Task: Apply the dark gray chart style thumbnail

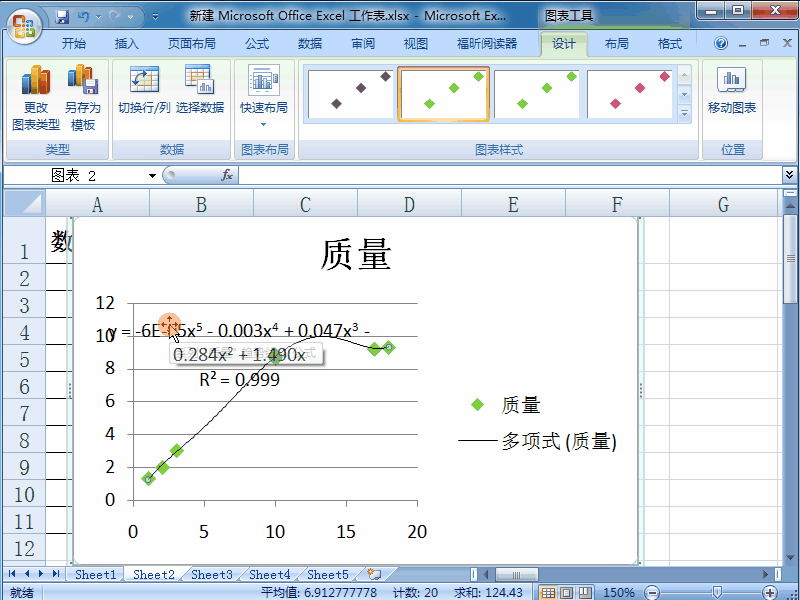Action: coord(351,94)
